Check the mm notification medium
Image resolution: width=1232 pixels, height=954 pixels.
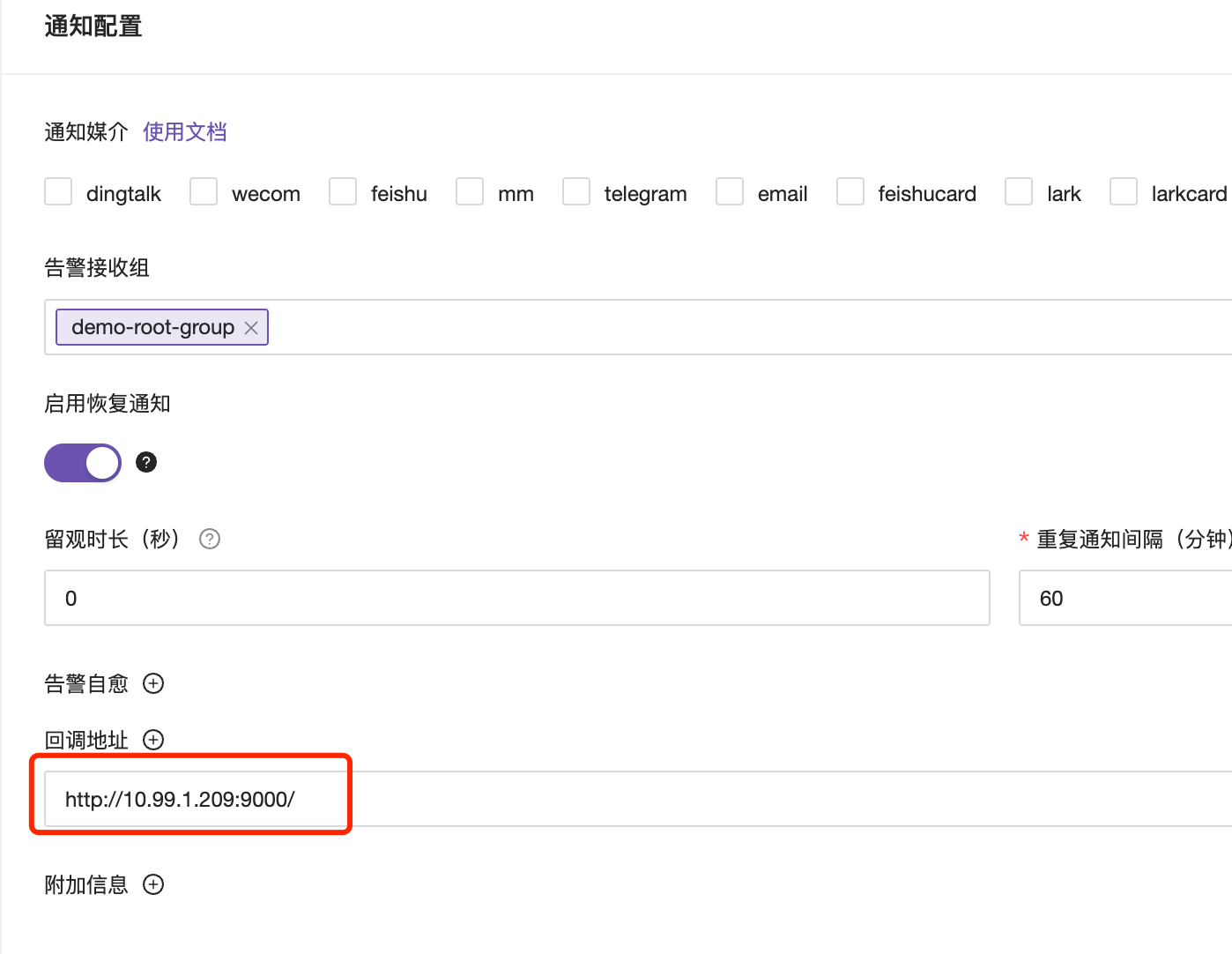pyautogui.click(x=470, y=191)
